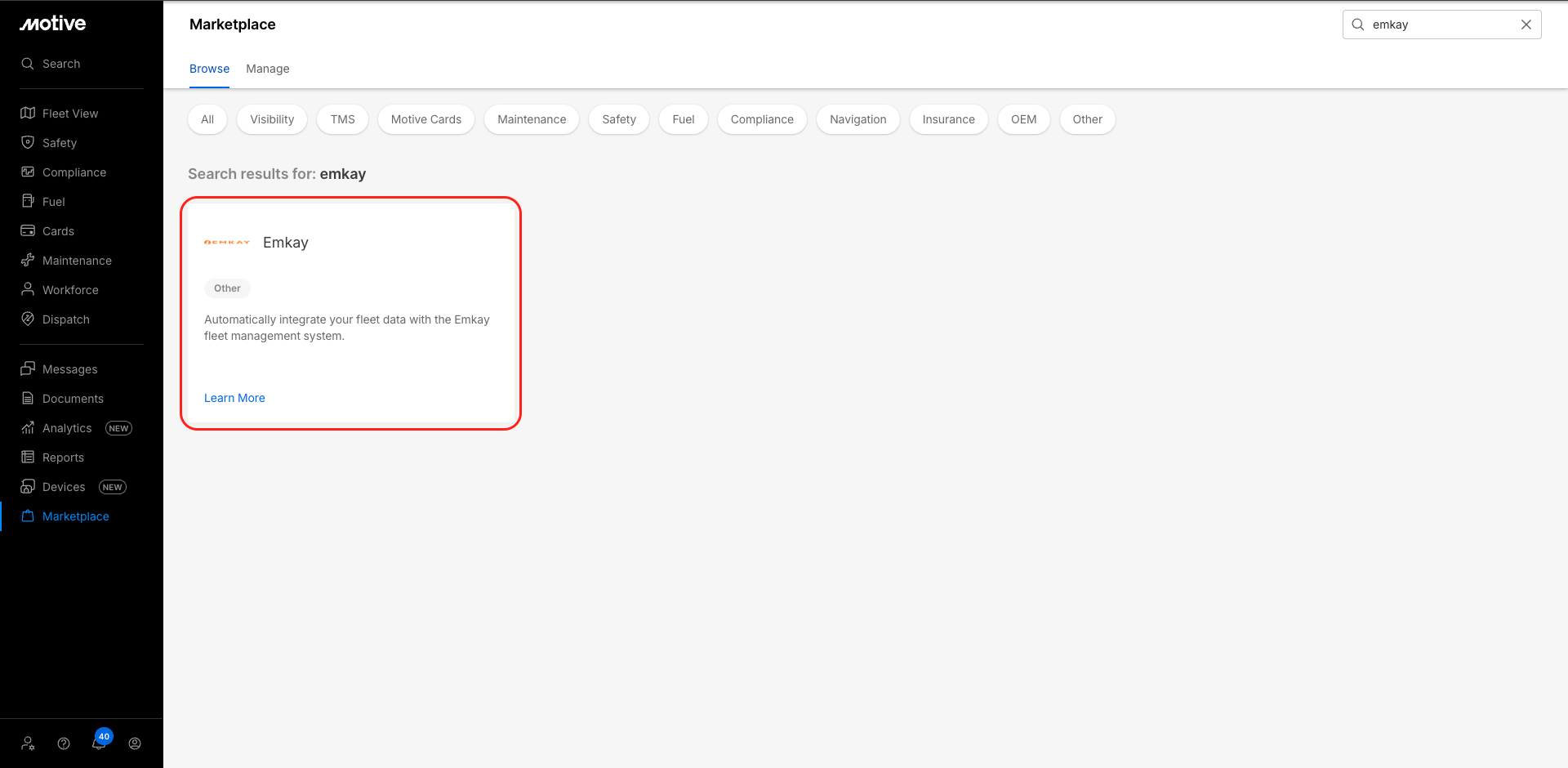1568x768 pixels.
Task: Open sidebar Search
Action: point(61,64)
